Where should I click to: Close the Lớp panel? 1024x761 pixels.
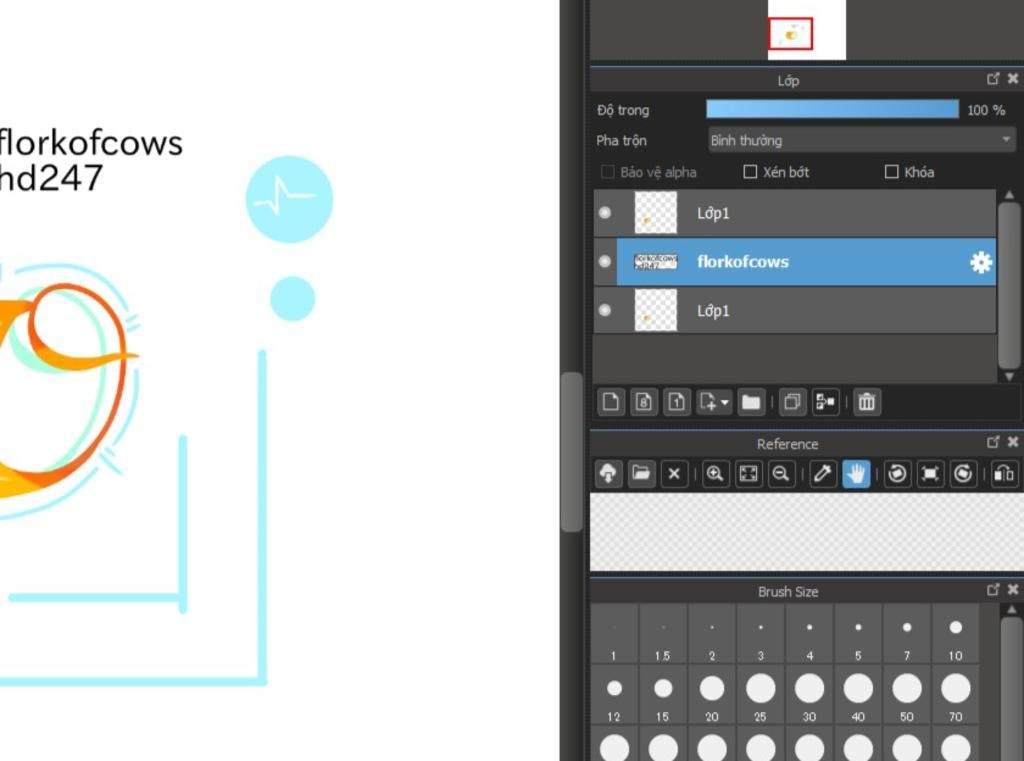click(1013, 79)
